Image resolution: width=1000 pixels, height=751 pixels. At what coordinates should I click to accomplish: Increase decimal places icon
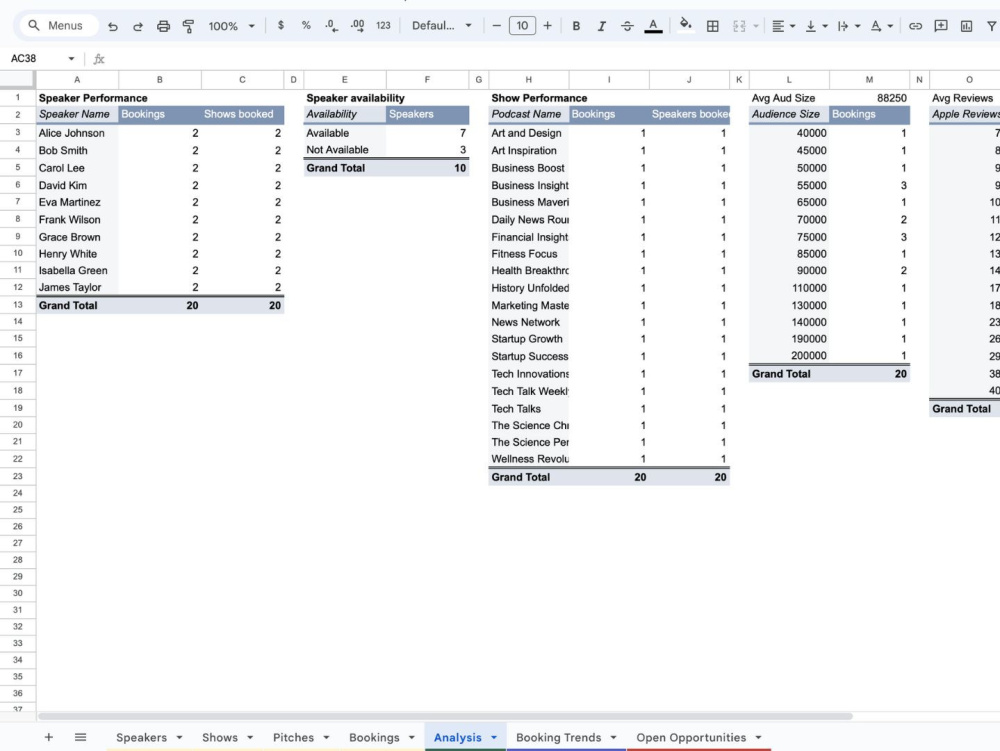tap(357, 26)
